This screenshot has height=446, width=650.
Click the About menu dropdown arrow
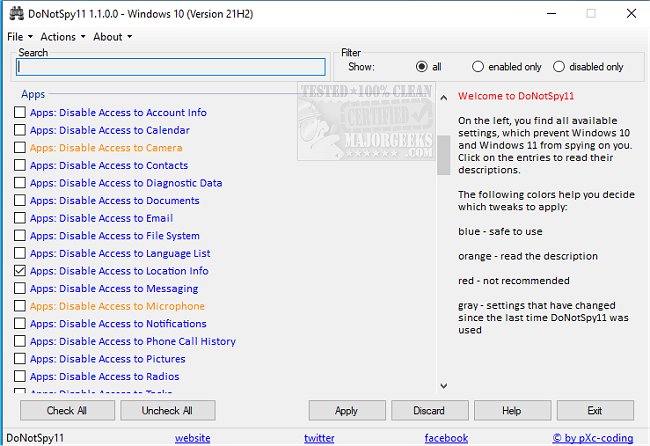pos(130,37)
